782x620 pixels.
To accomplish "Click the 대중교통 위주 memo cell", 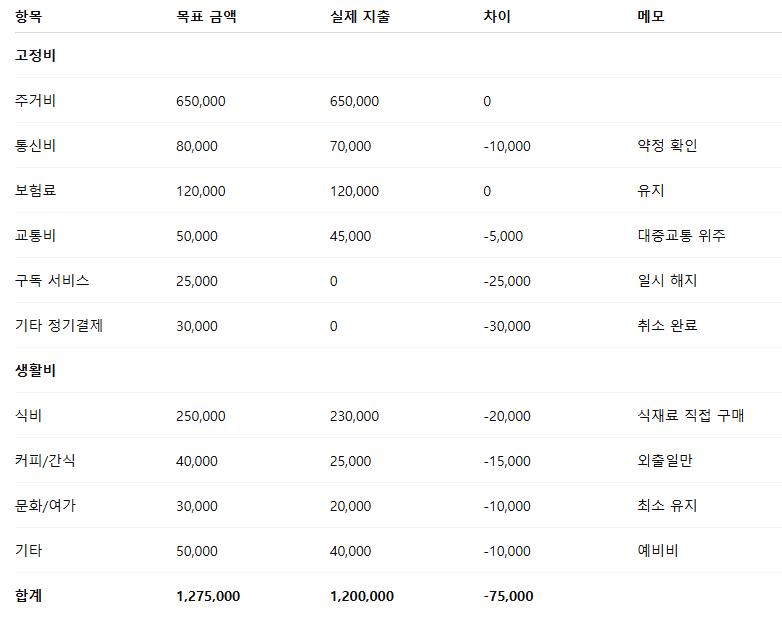I will 681,236.
